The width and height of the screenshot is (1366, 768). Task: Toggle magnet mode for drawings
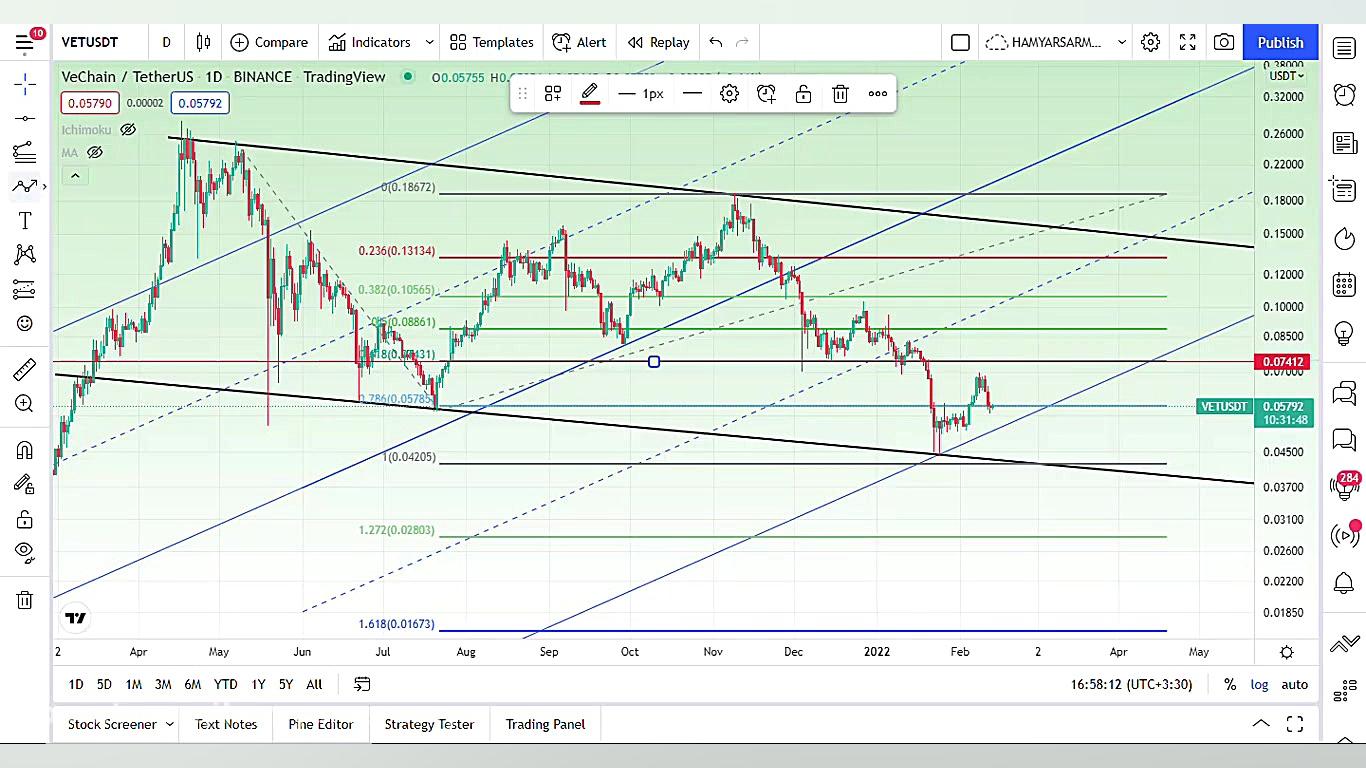click(x=25, y=450)
